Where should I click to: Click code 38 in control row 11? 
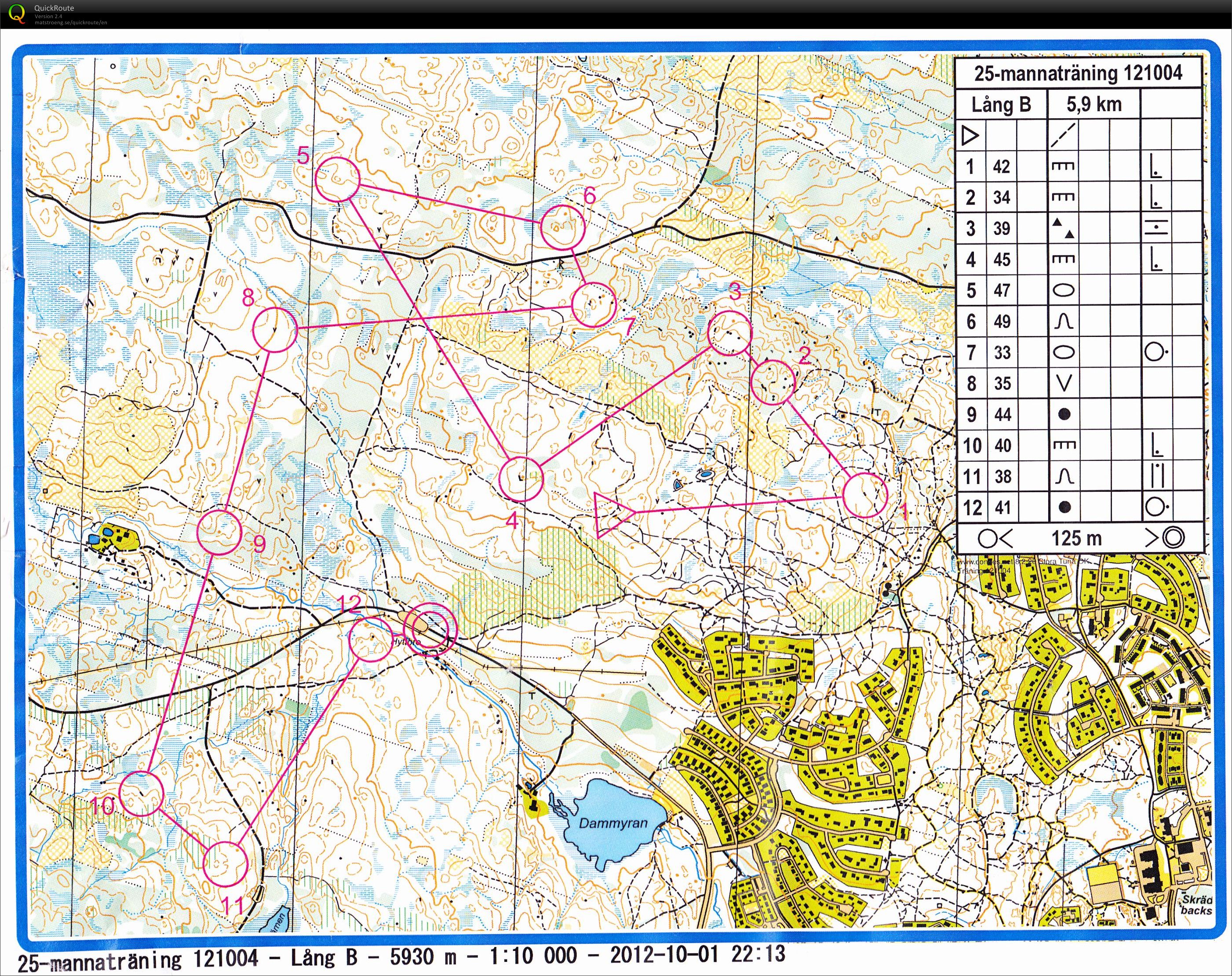pos(1002,476)
